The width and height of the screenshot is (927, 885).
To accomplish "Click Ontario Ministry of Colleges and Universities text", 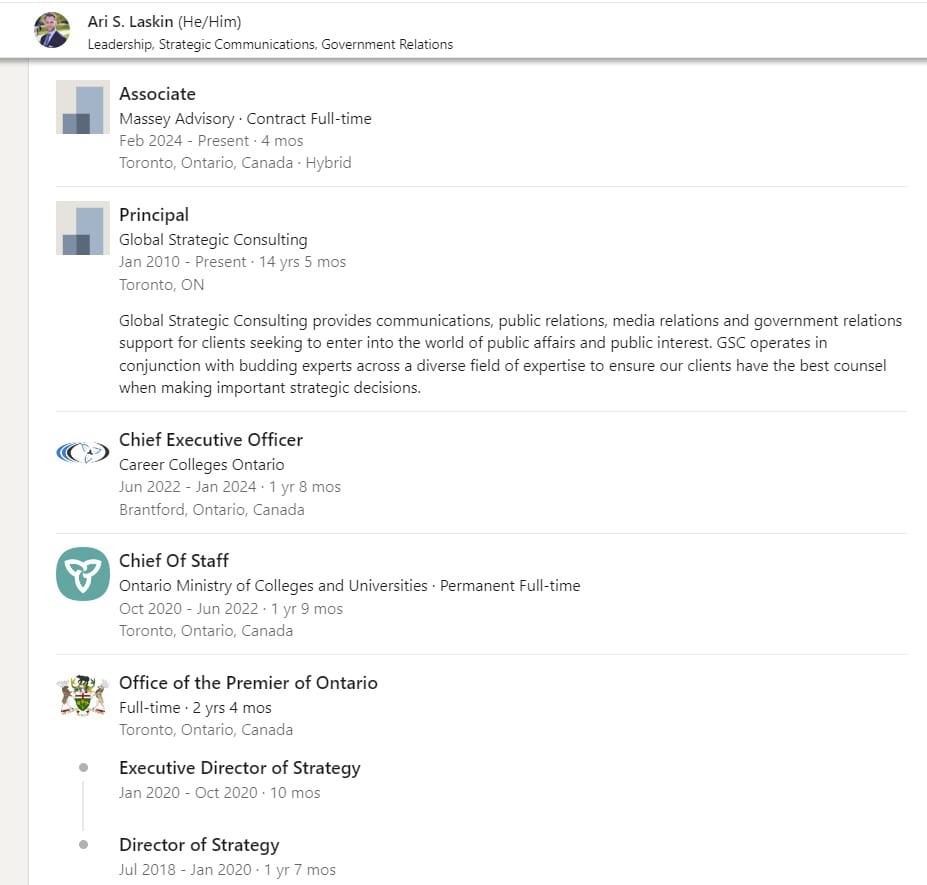I will pos(273,586).
